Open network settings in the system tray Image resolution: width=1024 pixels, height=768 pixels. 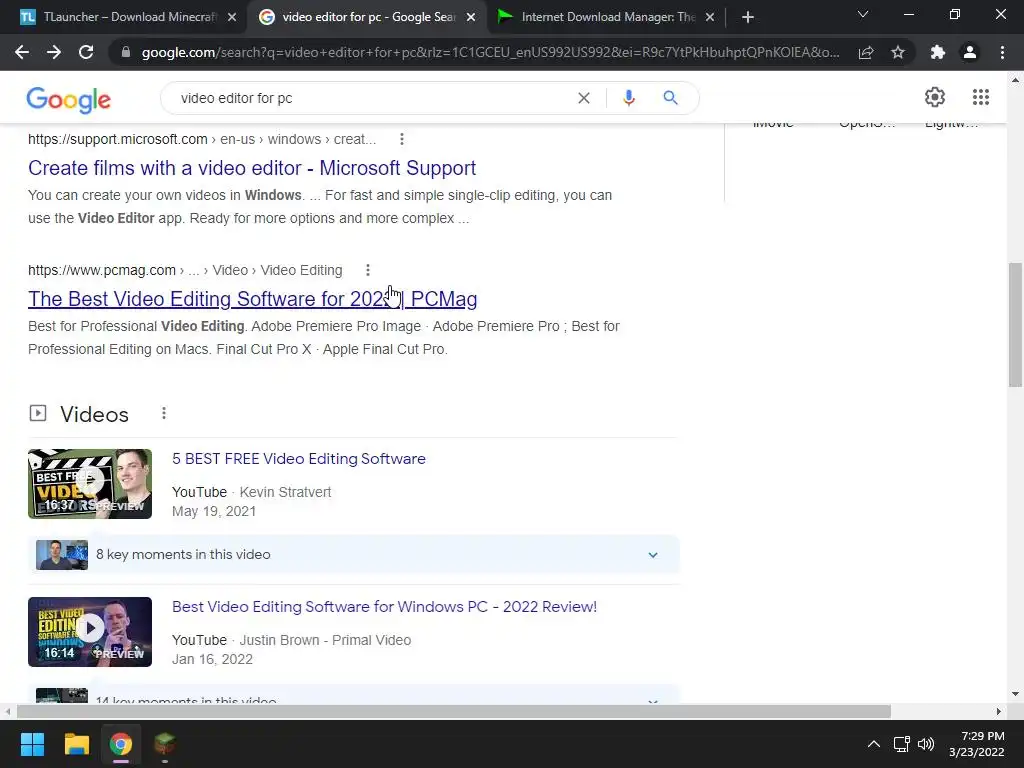click(x=902, y=744)
